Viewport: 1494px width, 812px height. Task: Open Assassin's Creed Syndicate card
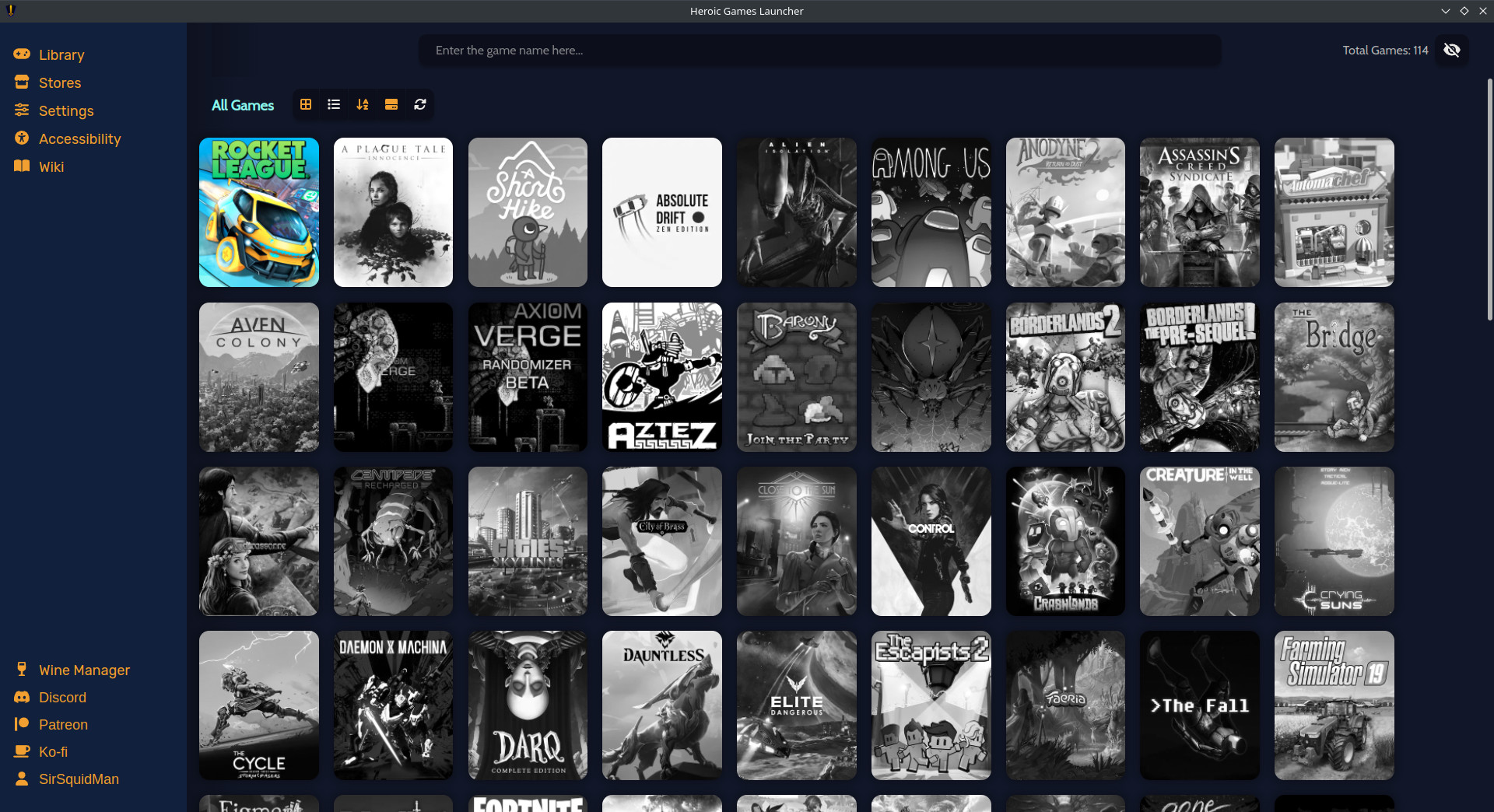(1200, 212)
